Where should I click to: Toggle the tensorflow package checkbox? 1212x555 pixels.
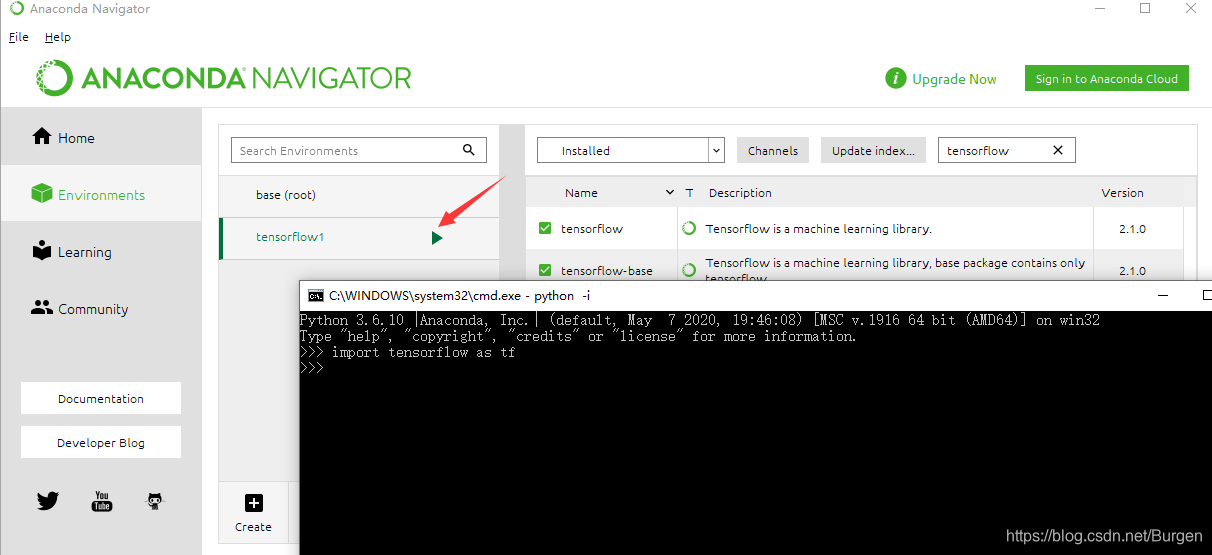point(545,228)
